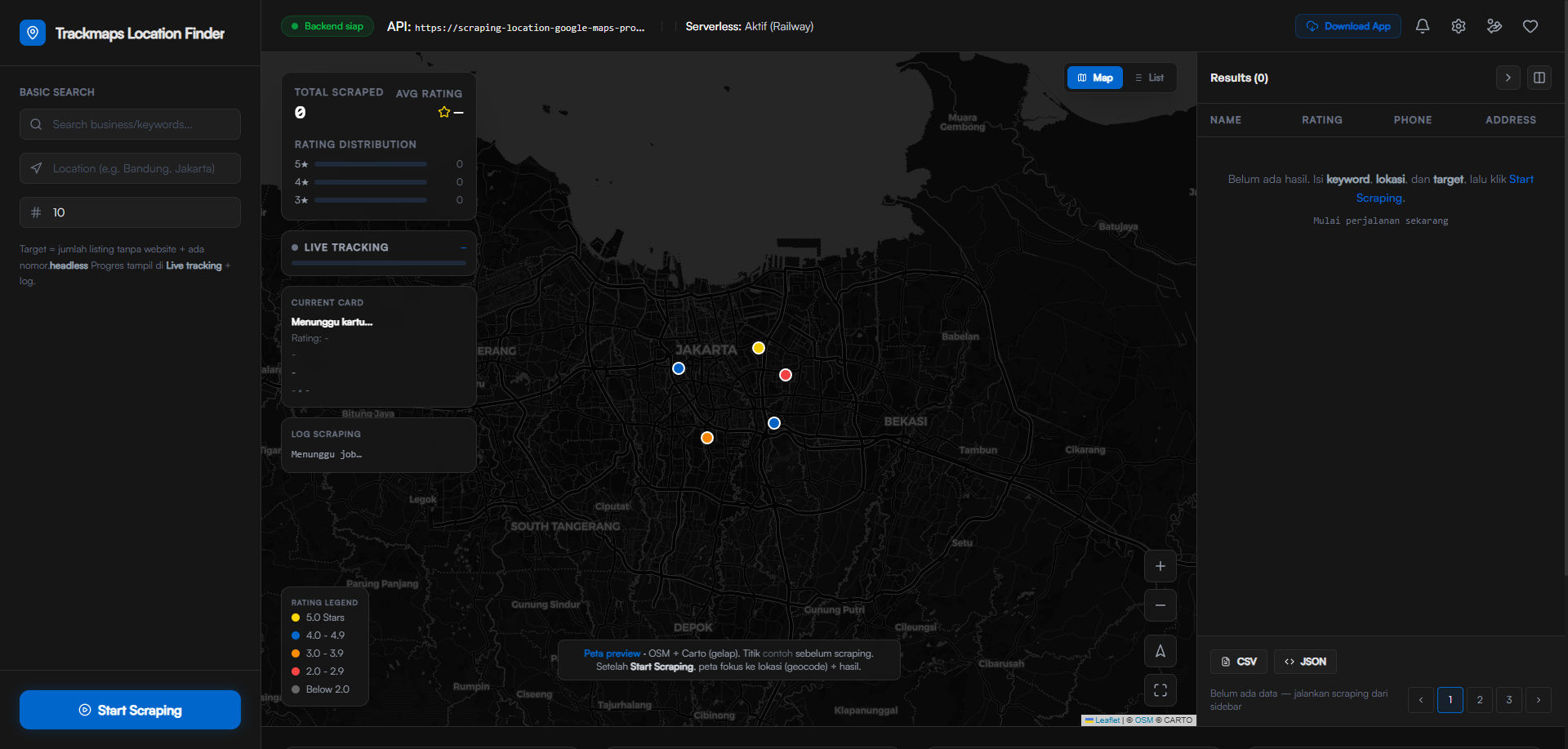
Task: Click the red map marker
Action: click(x=786, y=375)
